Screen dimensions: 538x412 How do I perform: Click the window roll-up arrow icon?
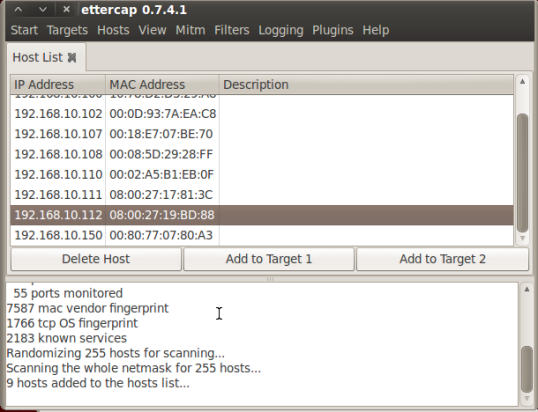pos(19,10)
